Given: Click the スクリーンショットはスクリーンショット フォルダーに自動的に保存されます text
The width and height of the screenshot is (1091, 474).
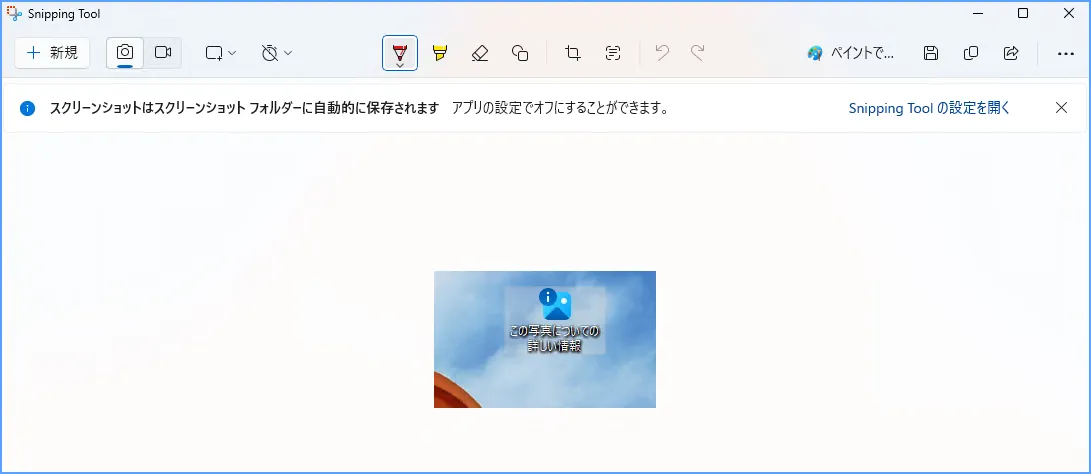Looking at the screenshot, I should pos(244,108).
